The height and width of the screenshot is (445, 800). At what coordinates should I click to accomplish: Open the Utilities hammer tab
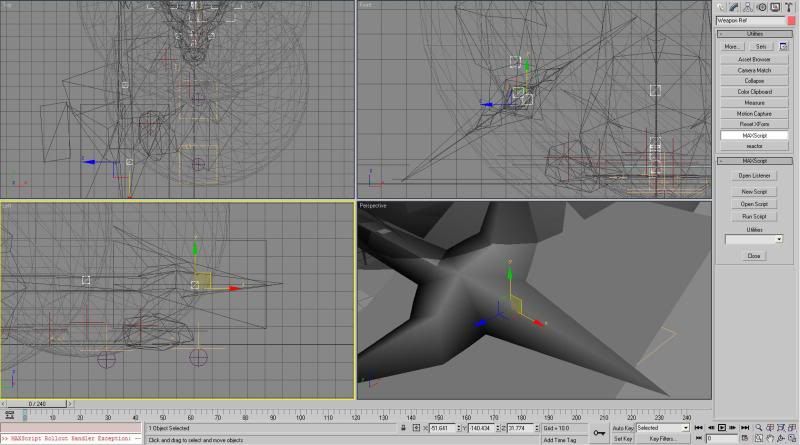click(x=789, y=7)
